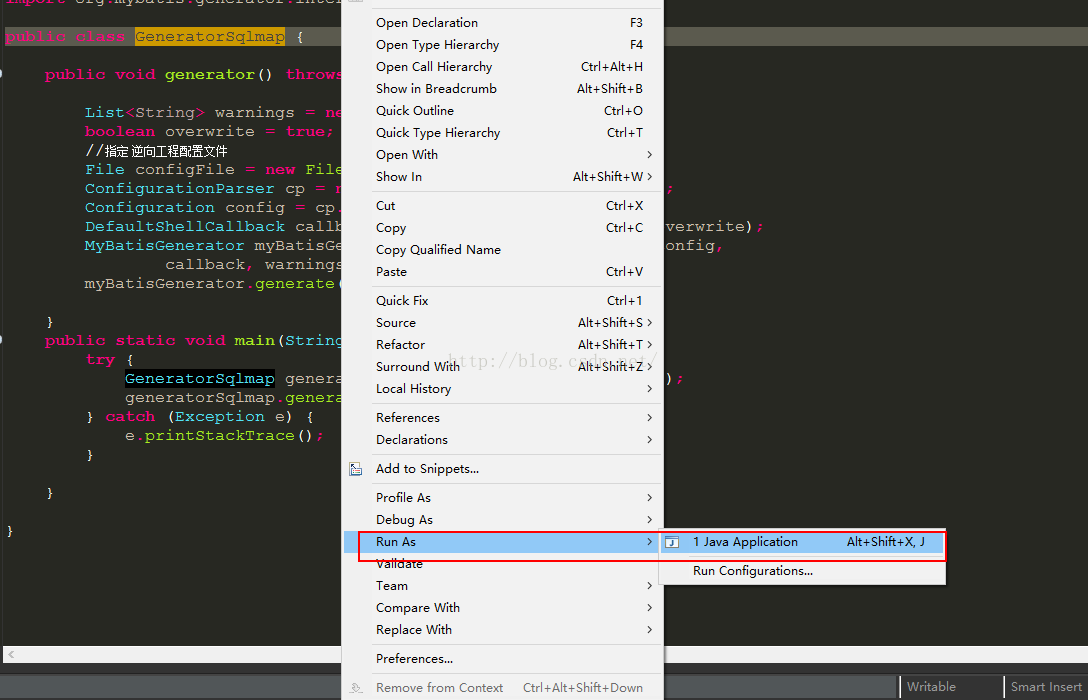
Task: Click the horizontal scrollbar left arrow
Action: click(9, 655)
